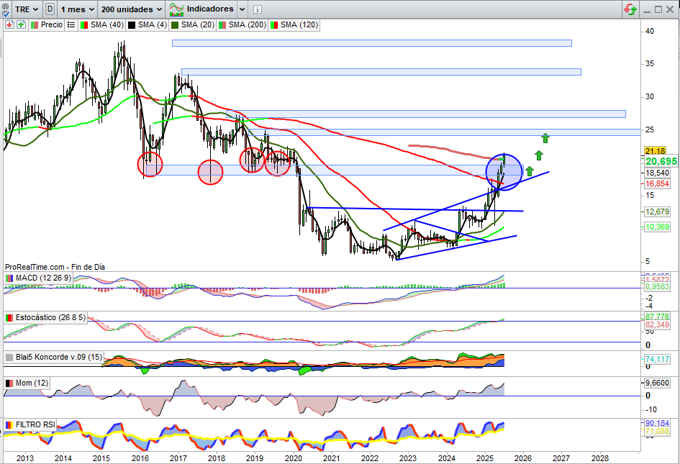Click the 2025 label on time axis
The height and width of the screenshot is (464, 680).
[x=485, y=458]
